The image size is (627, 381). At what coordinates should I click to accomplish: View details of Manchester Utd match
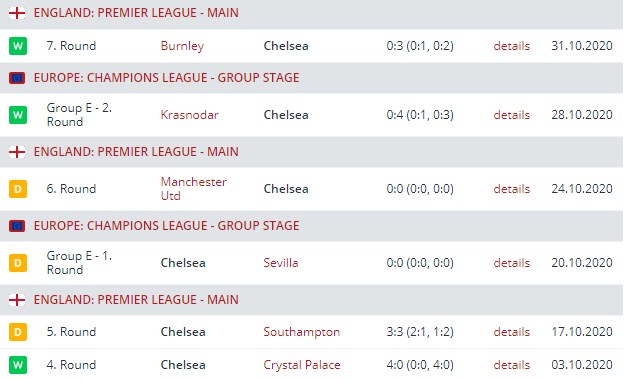coord(511,189)
